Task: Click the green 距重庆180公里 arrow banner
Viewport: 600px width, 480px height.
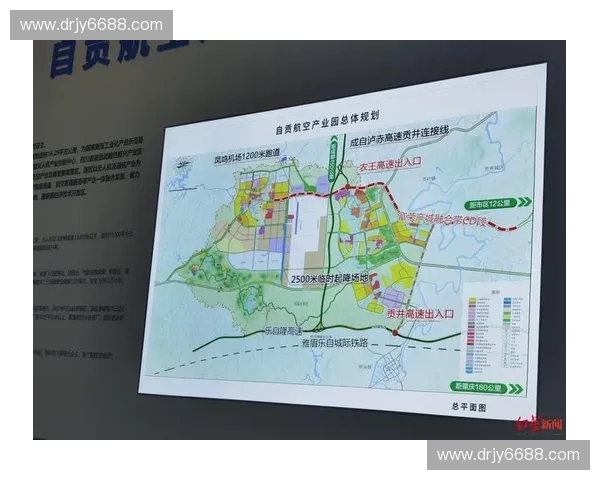Action: point(487,387)
